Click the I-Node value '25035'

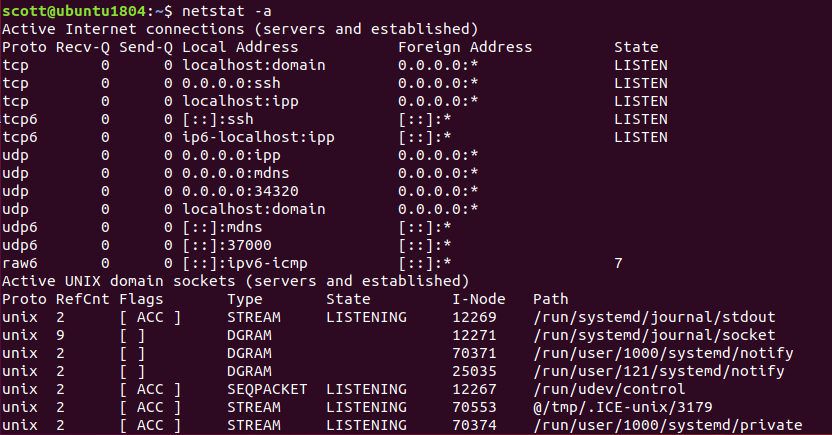point(474,371)
